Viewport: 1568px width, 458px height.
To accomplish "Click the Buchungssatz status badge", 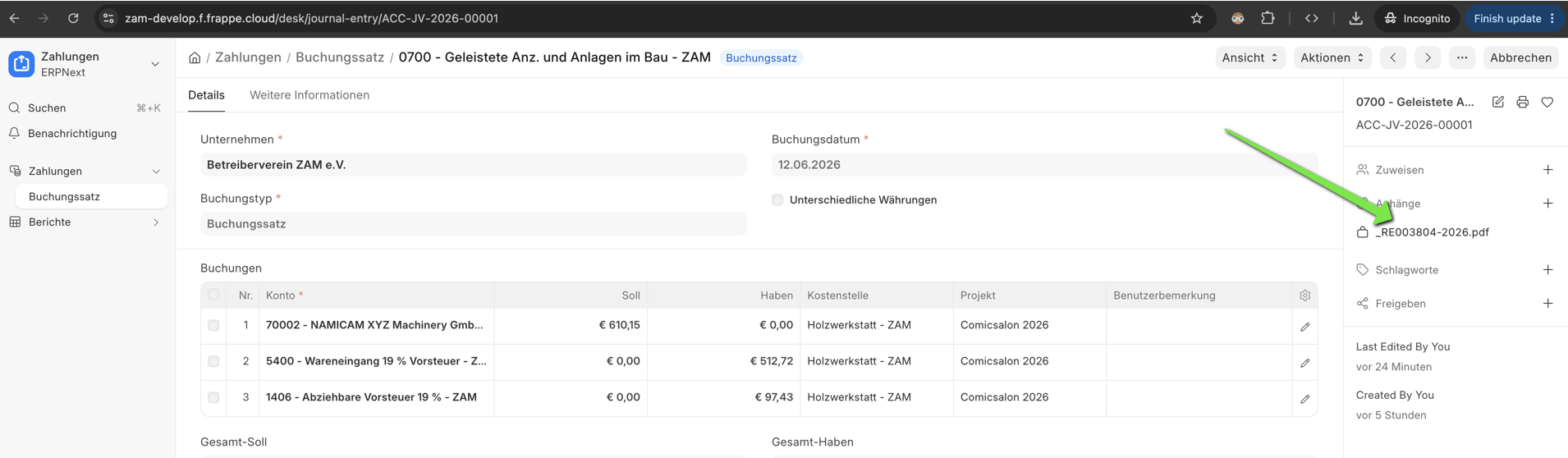I will pos(761,58).
